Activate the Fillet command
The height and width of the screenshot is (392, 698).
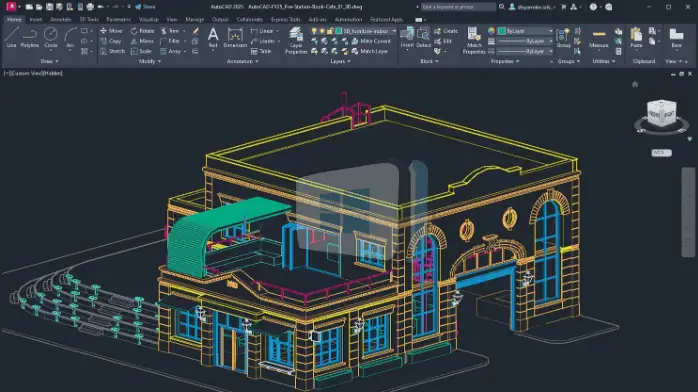coord(170,41)
